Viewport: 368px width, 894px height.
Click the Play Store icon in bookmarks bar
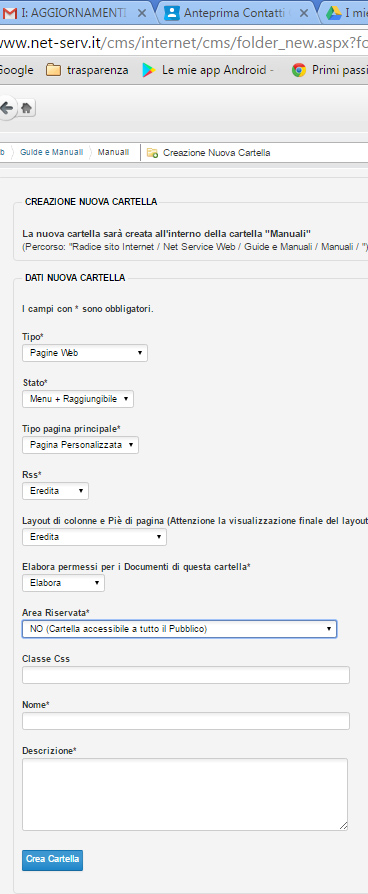coord(148,70)
